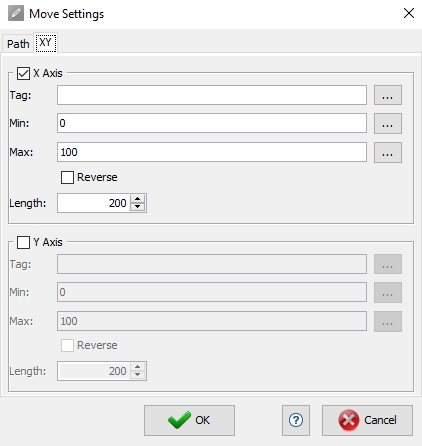Viewport: 422px width, 446px height.
Task: Toggle Reverse under X Axis
Action: tap(67, 177)
